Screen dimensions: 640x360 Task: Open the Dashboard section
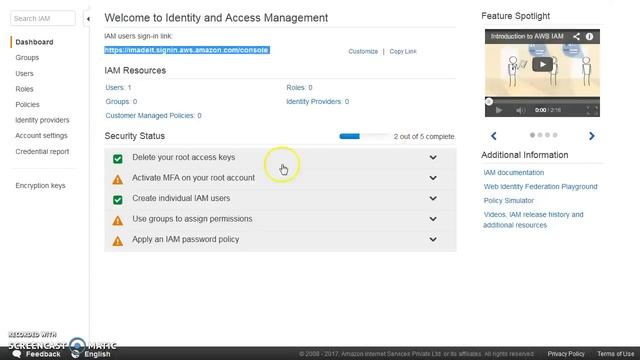coord(34,42)
